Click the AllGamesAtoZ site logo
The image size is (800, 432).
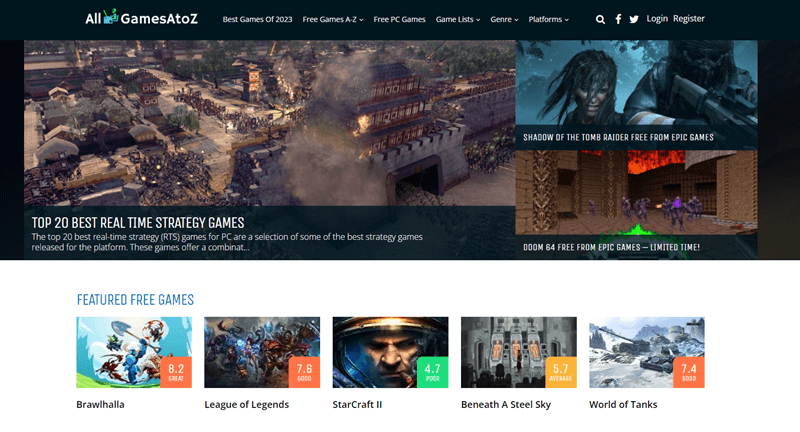click(141, 18)
